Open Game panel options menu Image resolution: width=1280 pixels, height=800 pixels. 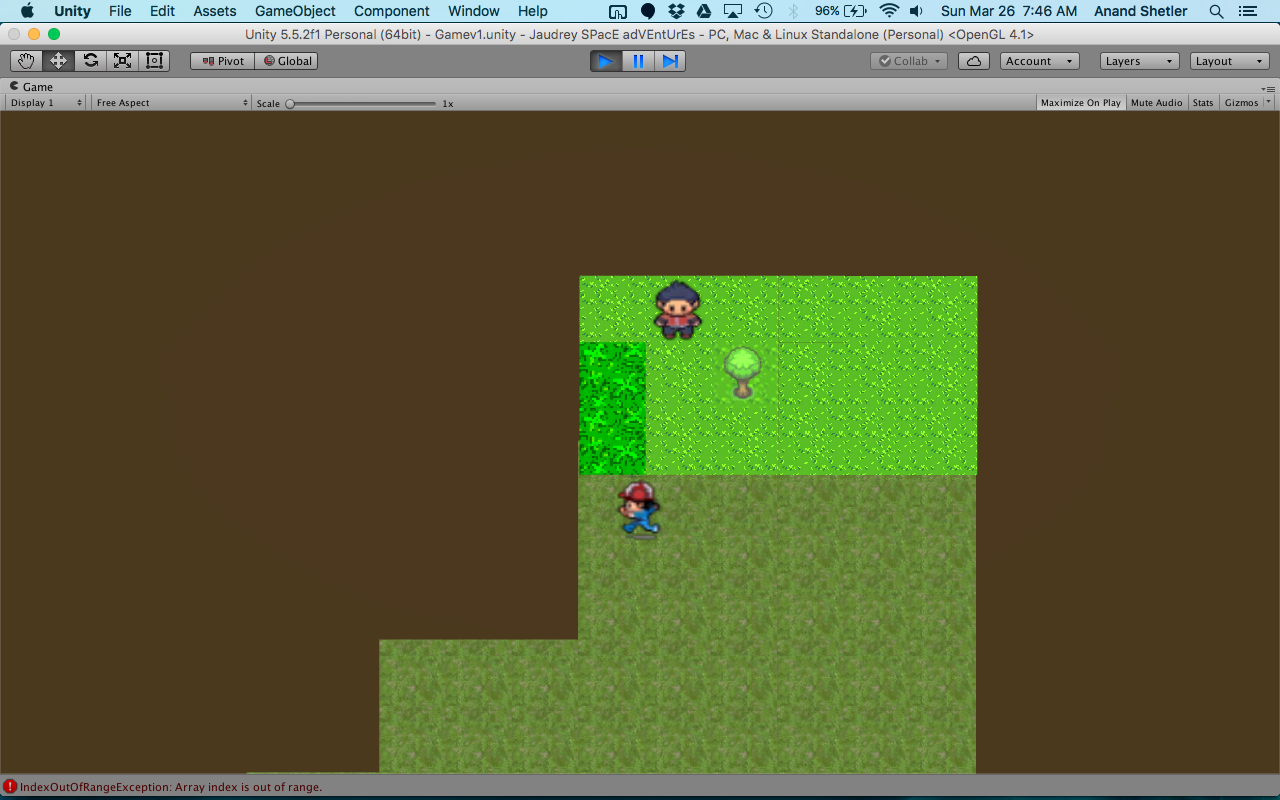click(1269, 88)
